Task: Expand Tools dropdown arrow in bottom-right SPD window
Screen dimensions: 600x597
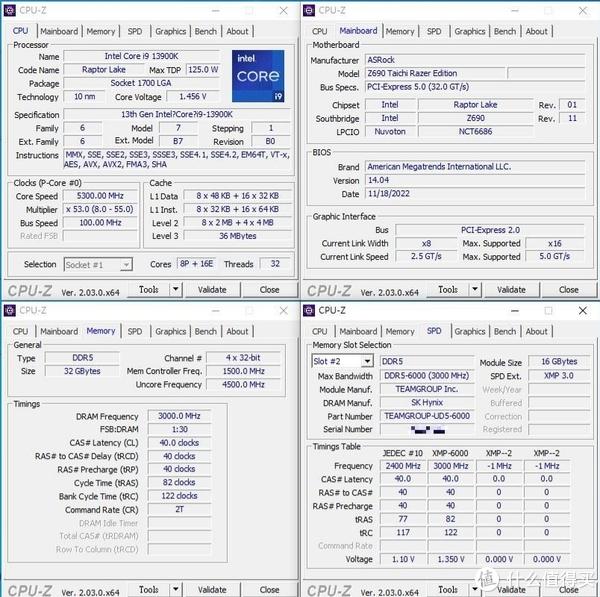Action: click(475, 589)
